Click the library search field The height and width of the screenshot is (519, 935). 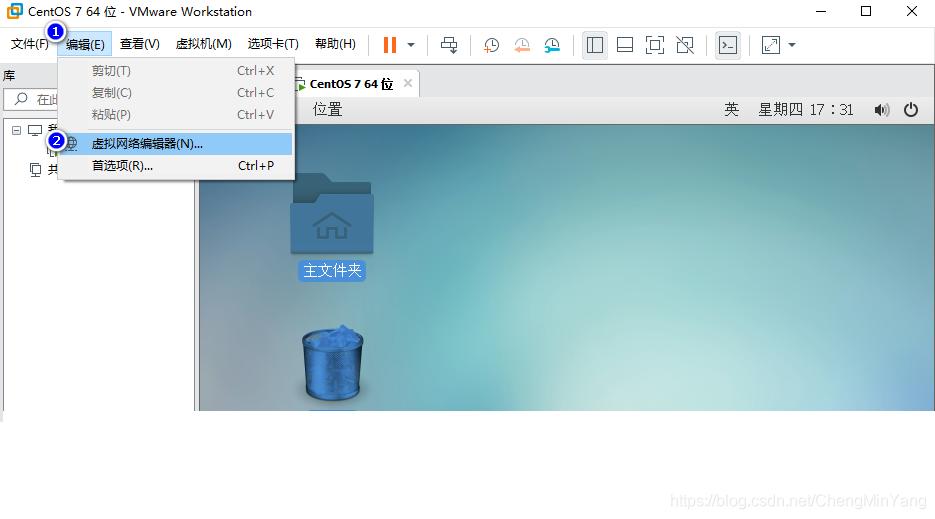pos(31,99)
